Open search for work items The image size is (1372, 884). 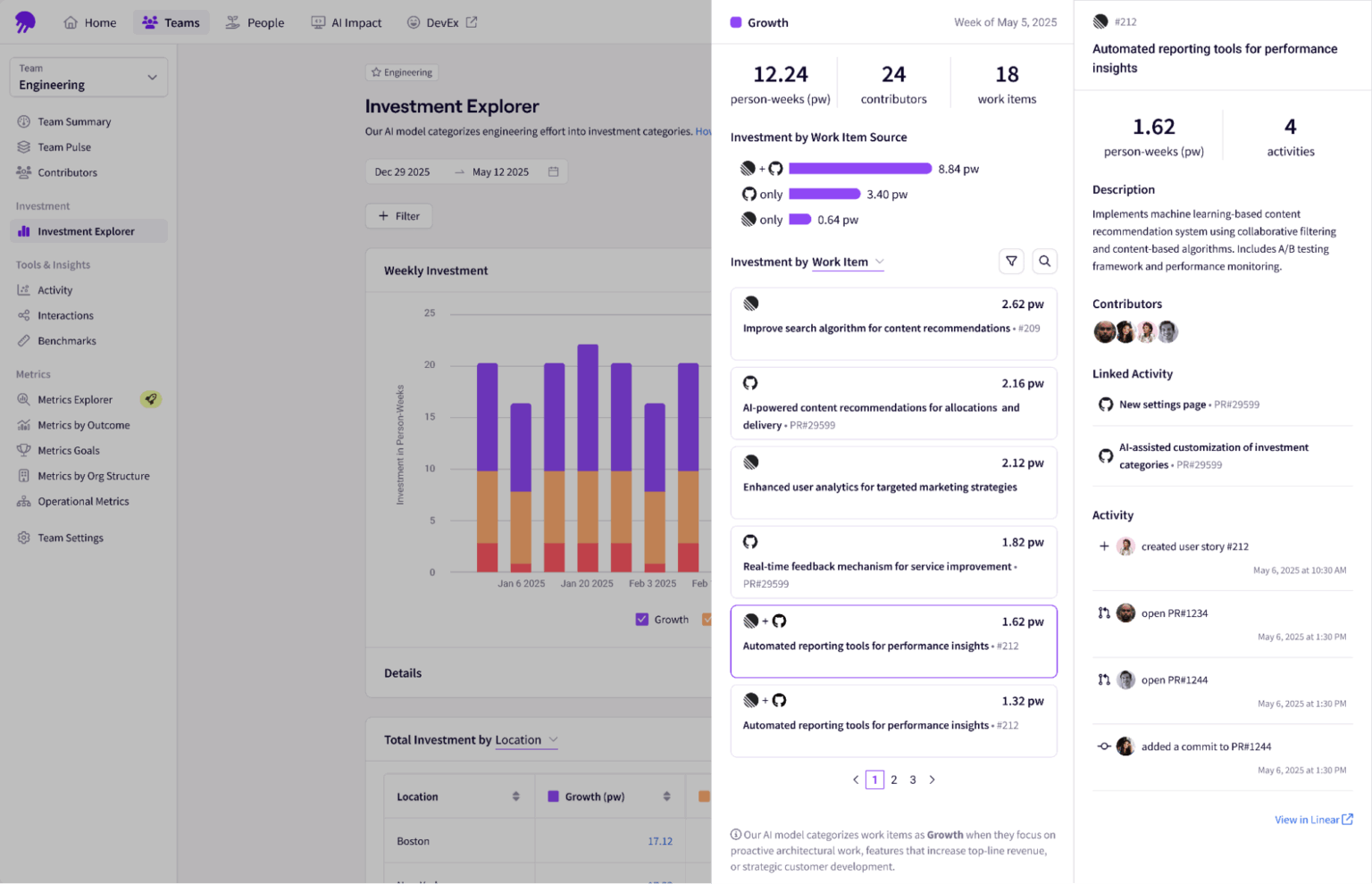click(x=1044, y=261)
